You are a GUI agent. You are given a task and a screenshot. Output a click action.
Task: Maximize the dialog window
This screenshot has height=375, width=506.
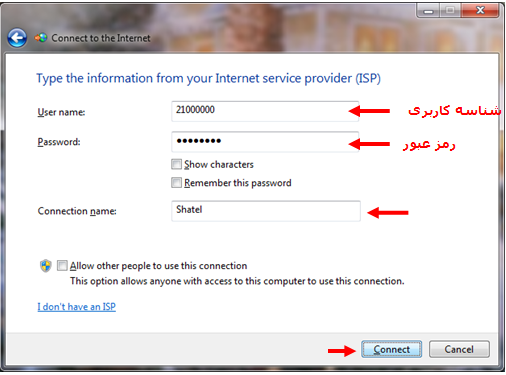tap(450, 11)
